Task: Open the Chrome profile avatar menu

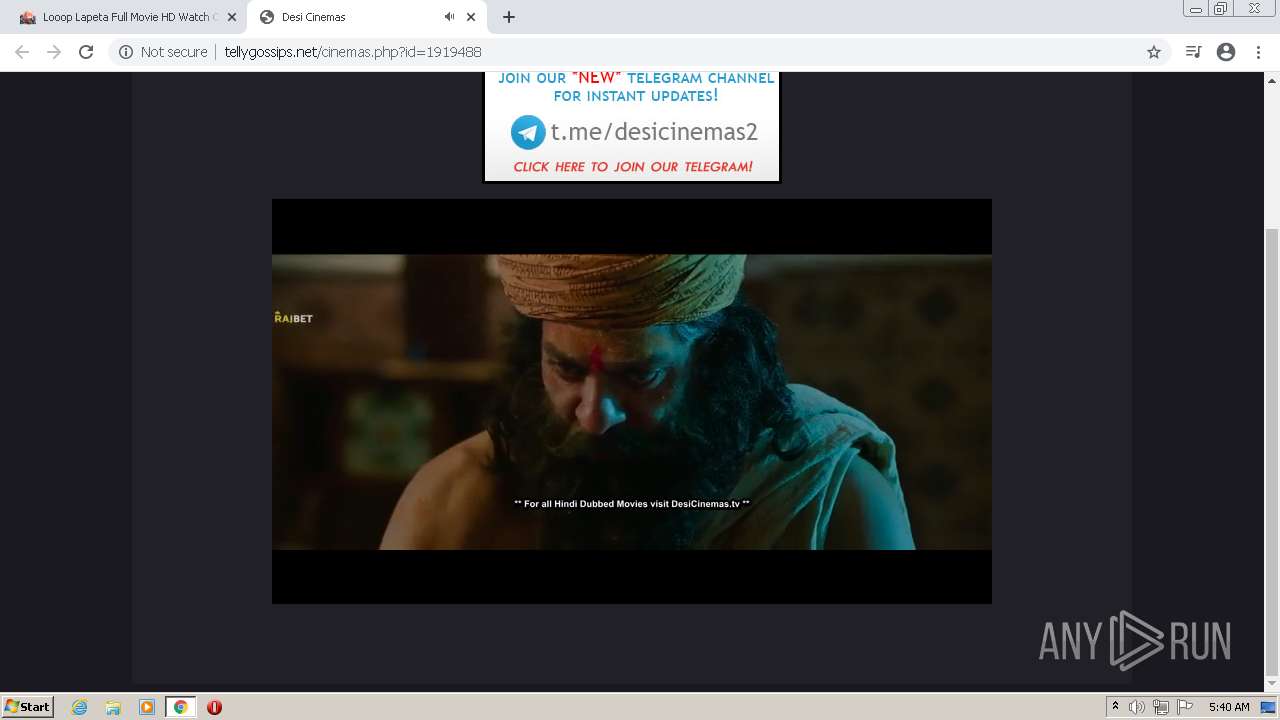Action: [1226, 52]
